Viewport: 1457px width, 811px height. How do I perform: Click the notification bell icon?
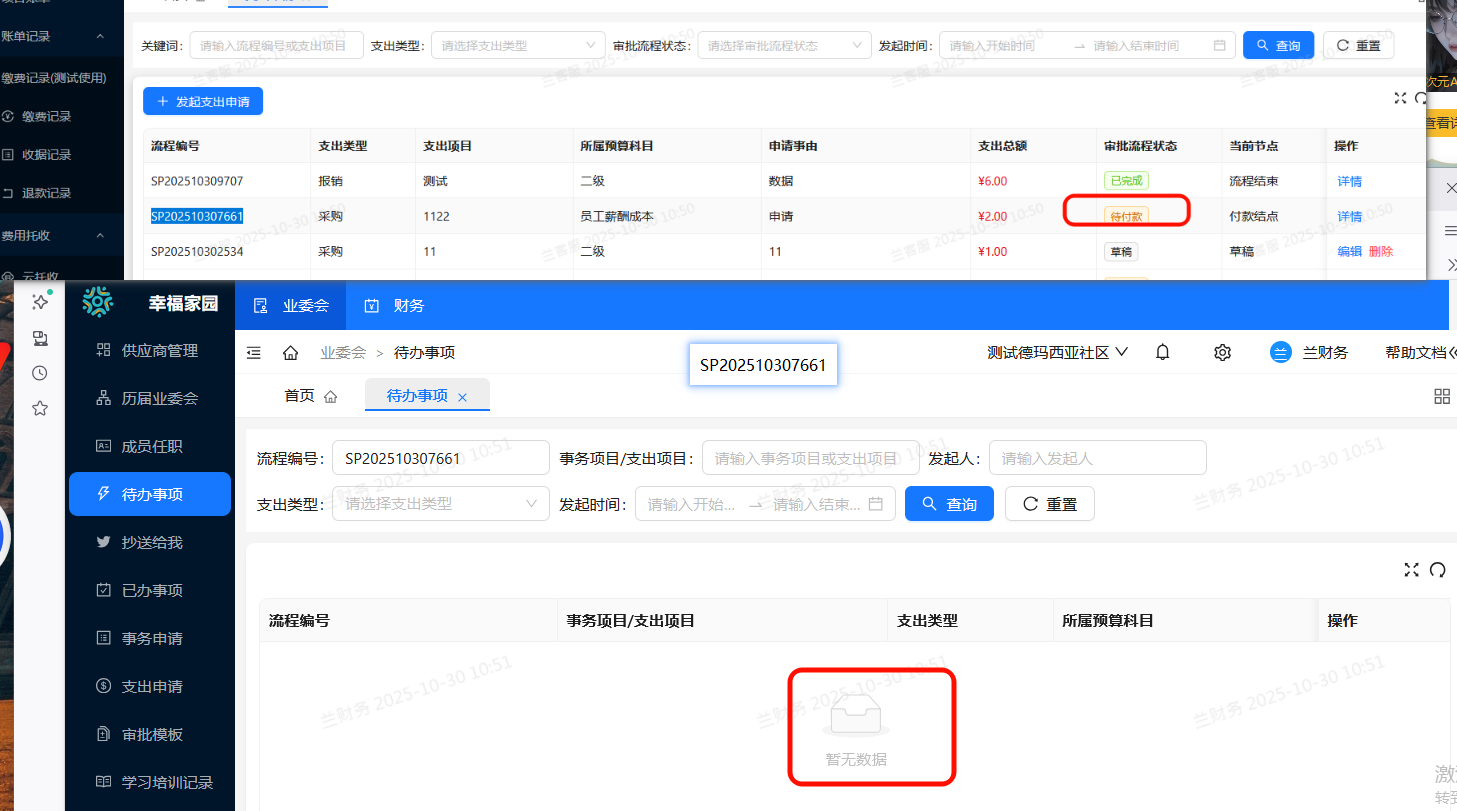pyautogui.click(x=1162, y=352)
